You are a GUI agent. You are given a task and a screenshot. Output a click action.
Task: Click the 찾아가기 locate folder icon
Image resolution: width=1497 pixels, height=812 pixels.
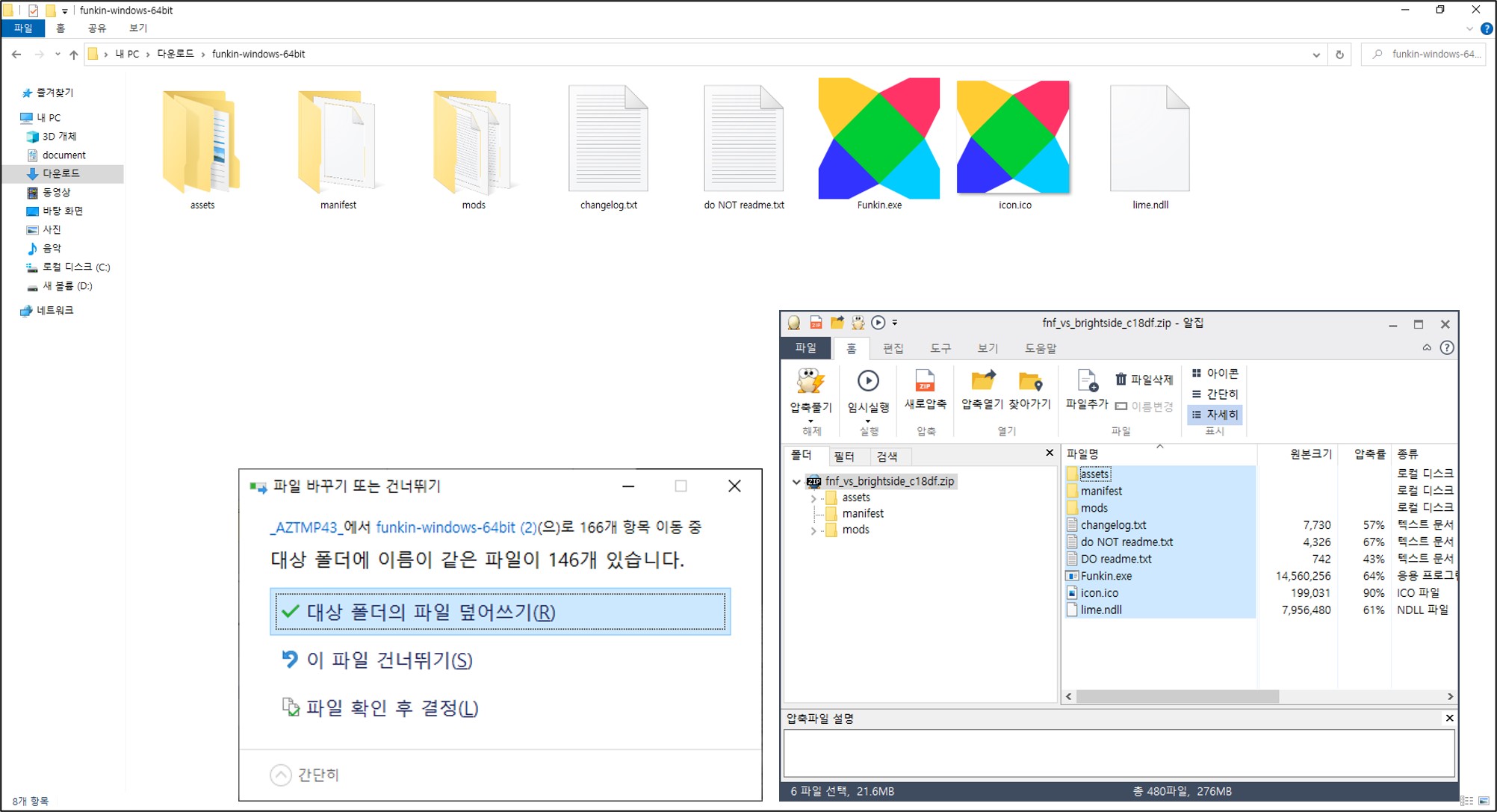click(1030, 382)
